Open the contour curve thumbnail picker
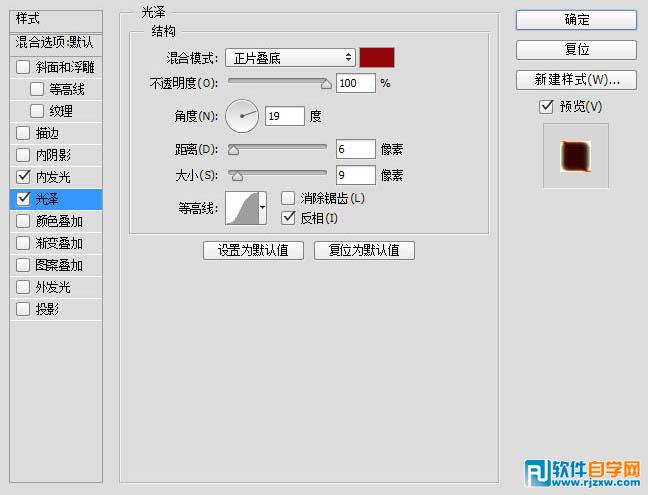 click(242, 208)
